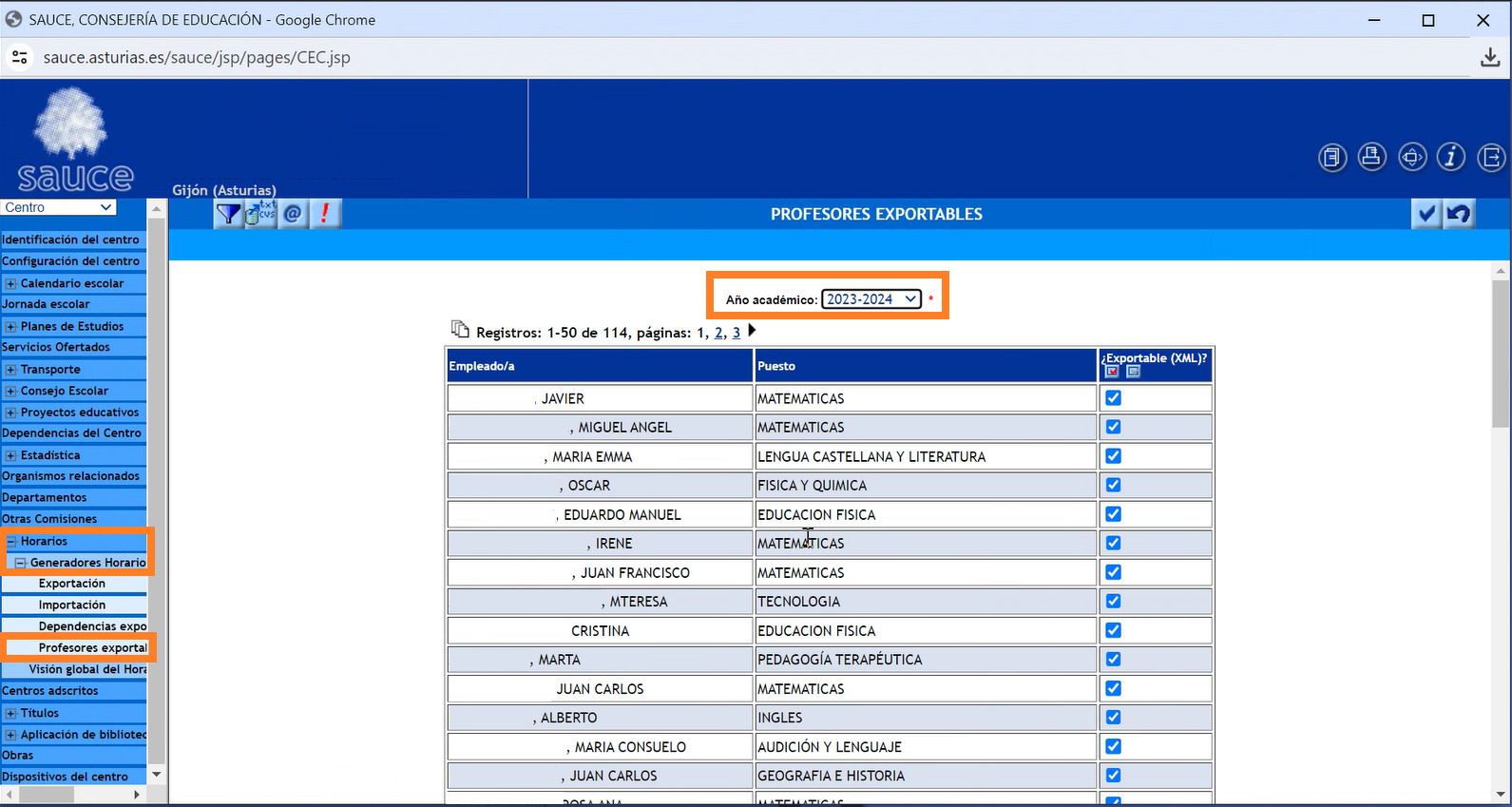Open Identificación del centro menu item
Screen dimensions: 1512x807
click(x=70, y=240)
